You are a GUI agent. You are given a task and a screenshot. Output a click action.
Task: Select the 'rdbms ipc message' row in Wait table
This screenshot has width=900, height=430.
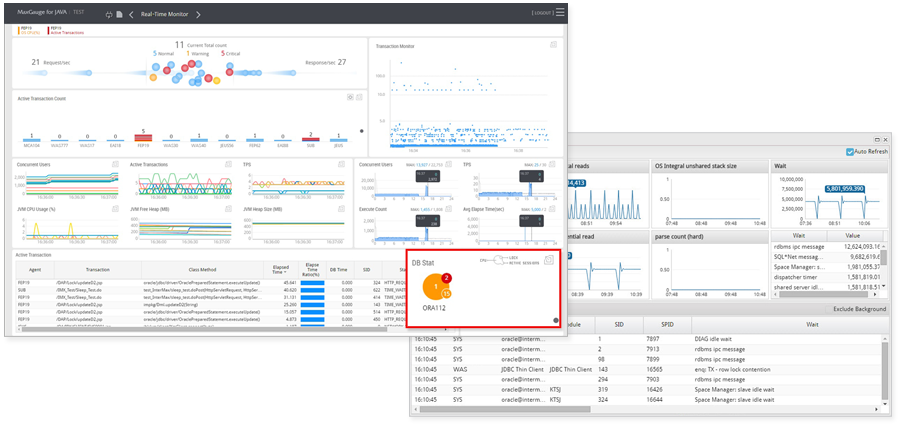[824, 246]
